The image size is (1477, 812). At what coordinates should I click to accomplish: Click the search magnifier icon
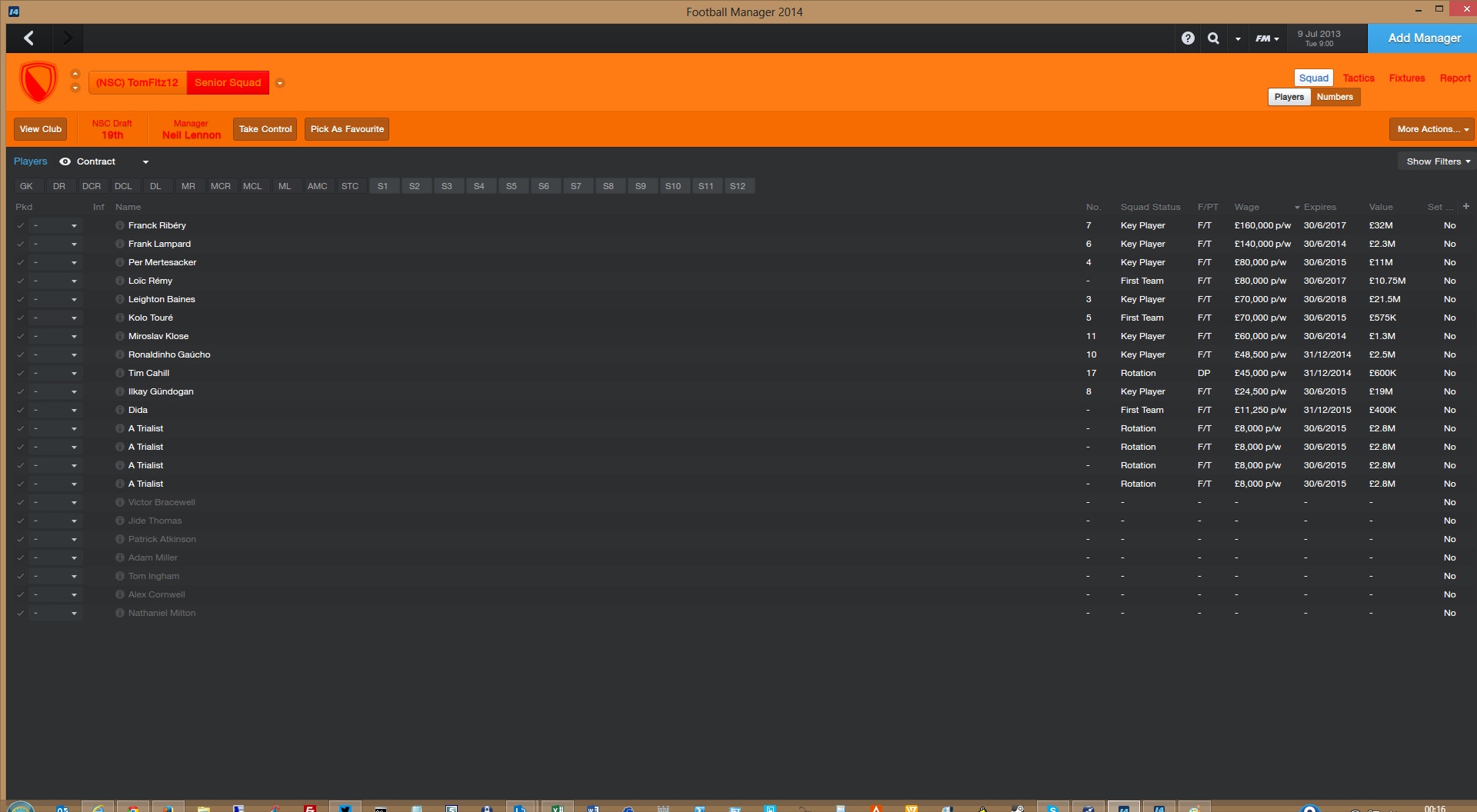click(1213, 38)
